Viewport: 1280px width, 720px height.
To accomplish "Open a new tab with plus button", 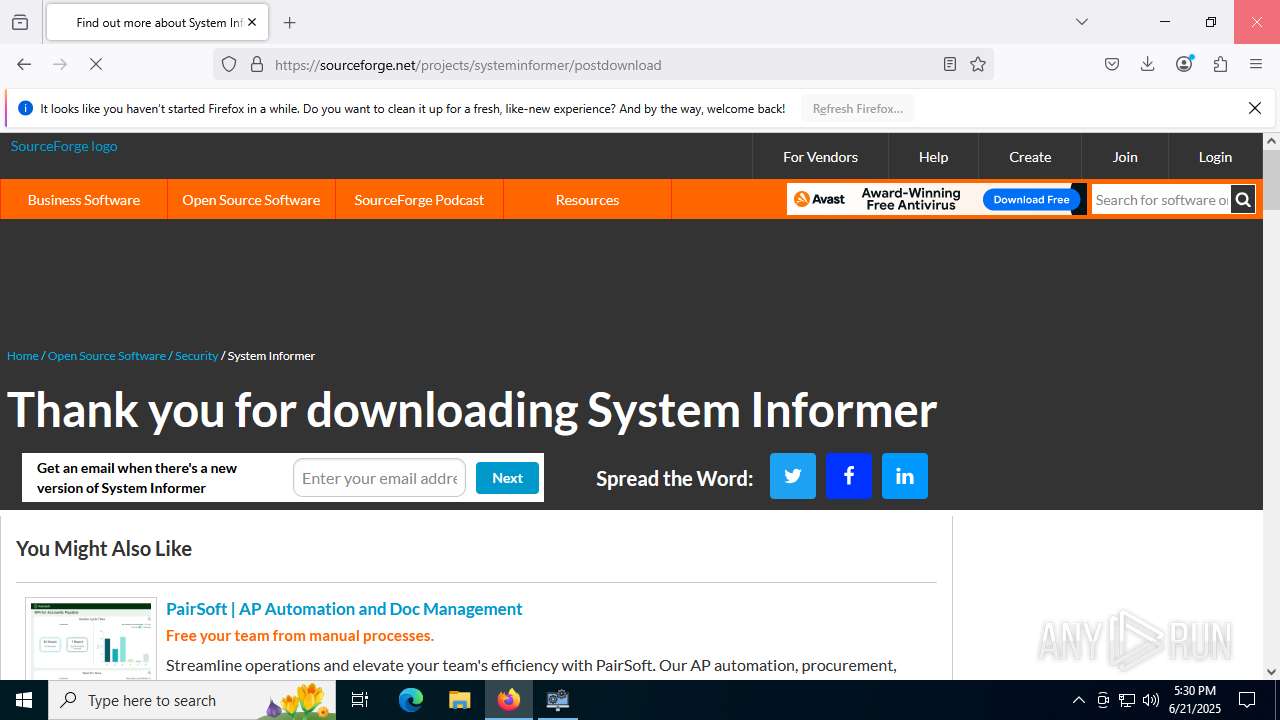I will 290,22.
